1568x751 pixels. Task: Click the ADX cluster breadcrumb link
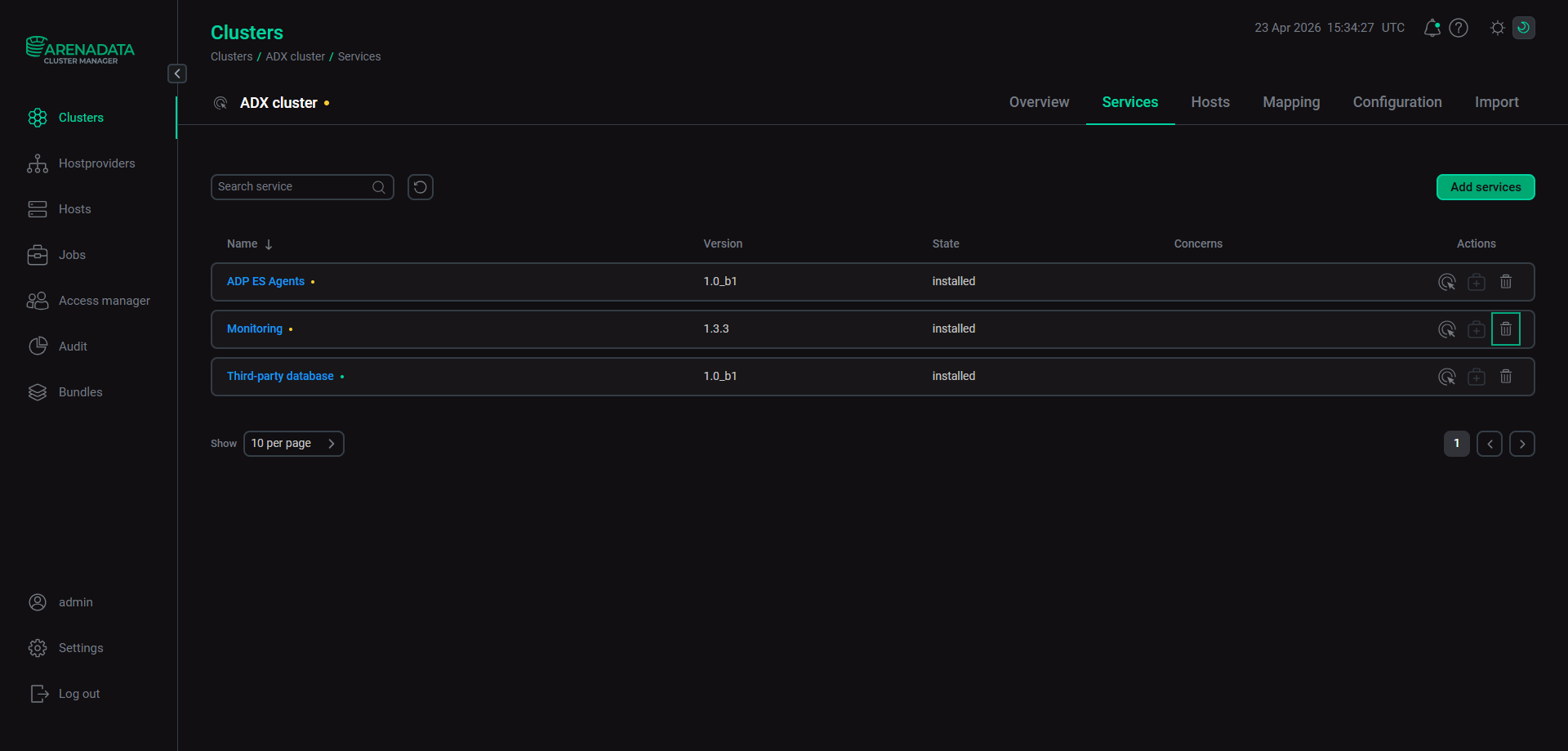[295, 56]
